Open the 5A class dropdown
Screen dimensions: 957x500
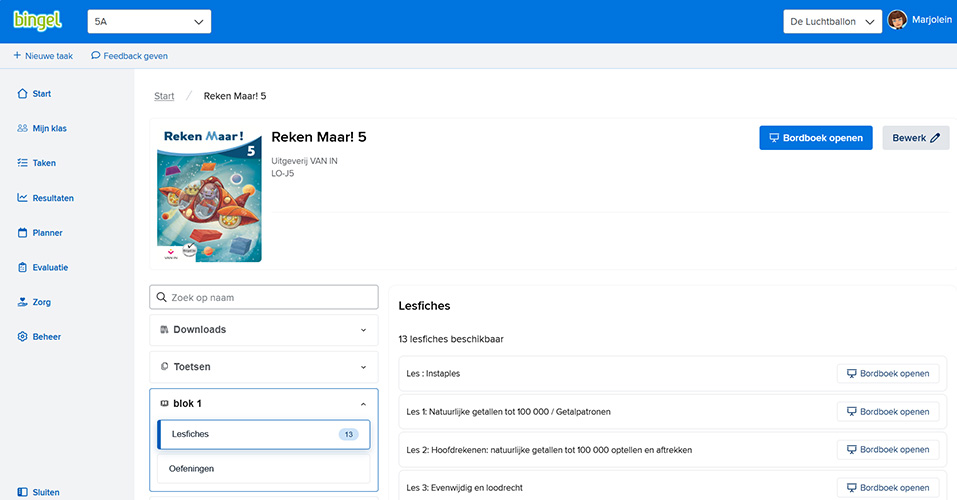(x=148, y=21)
